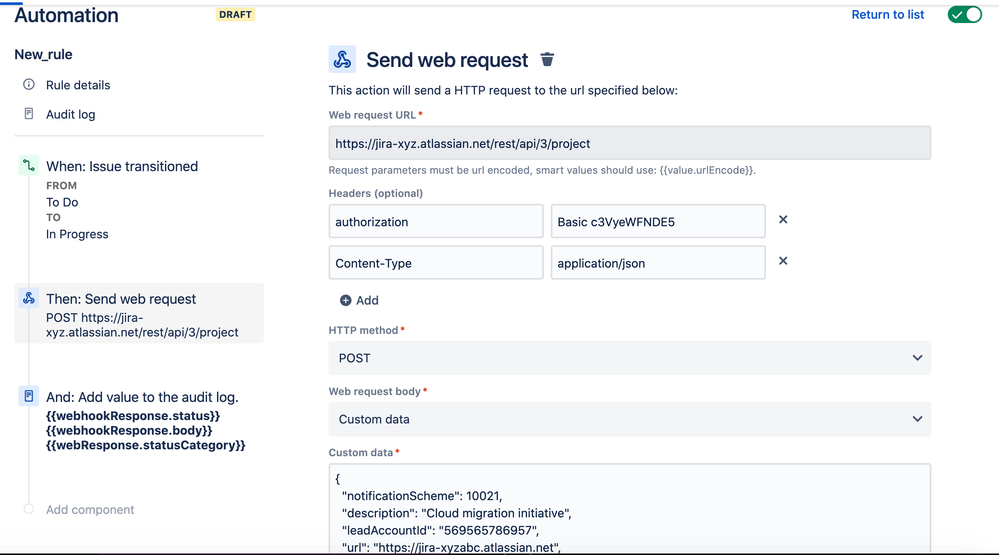
Task: Edit the application/json header value field
Action: 658,263
